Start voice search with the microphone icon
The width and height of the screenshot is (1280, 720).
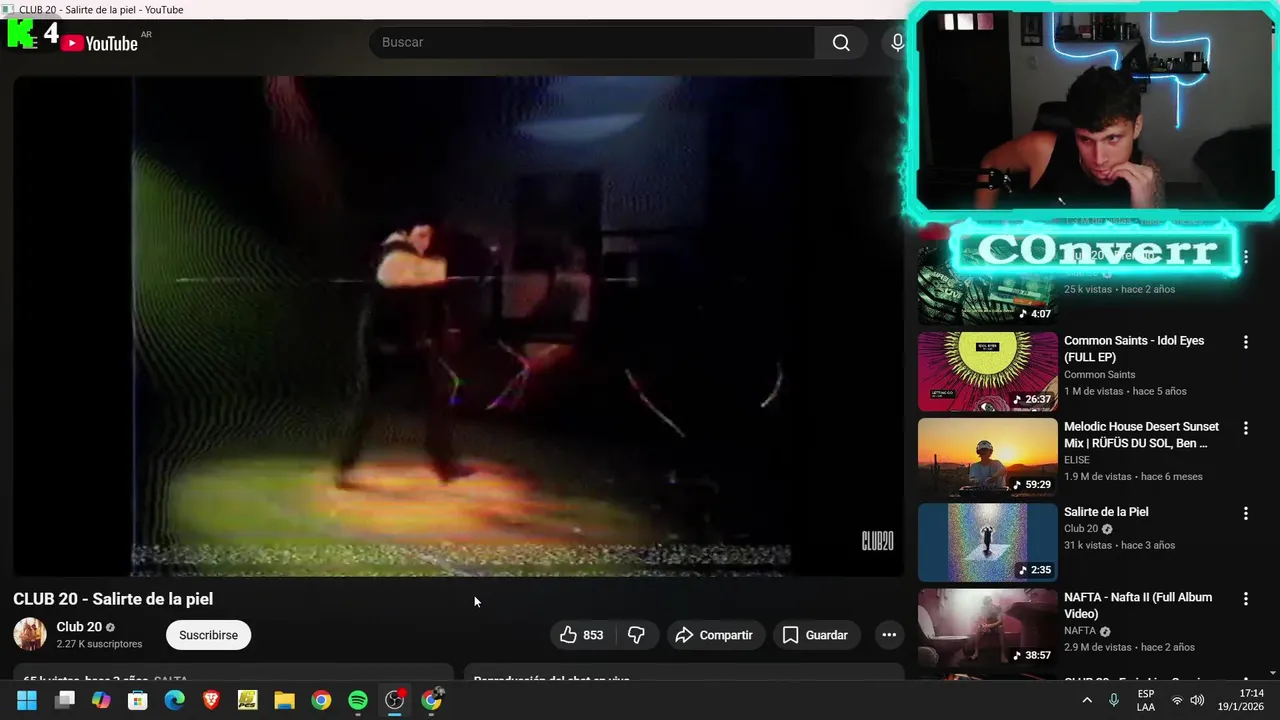897,42
